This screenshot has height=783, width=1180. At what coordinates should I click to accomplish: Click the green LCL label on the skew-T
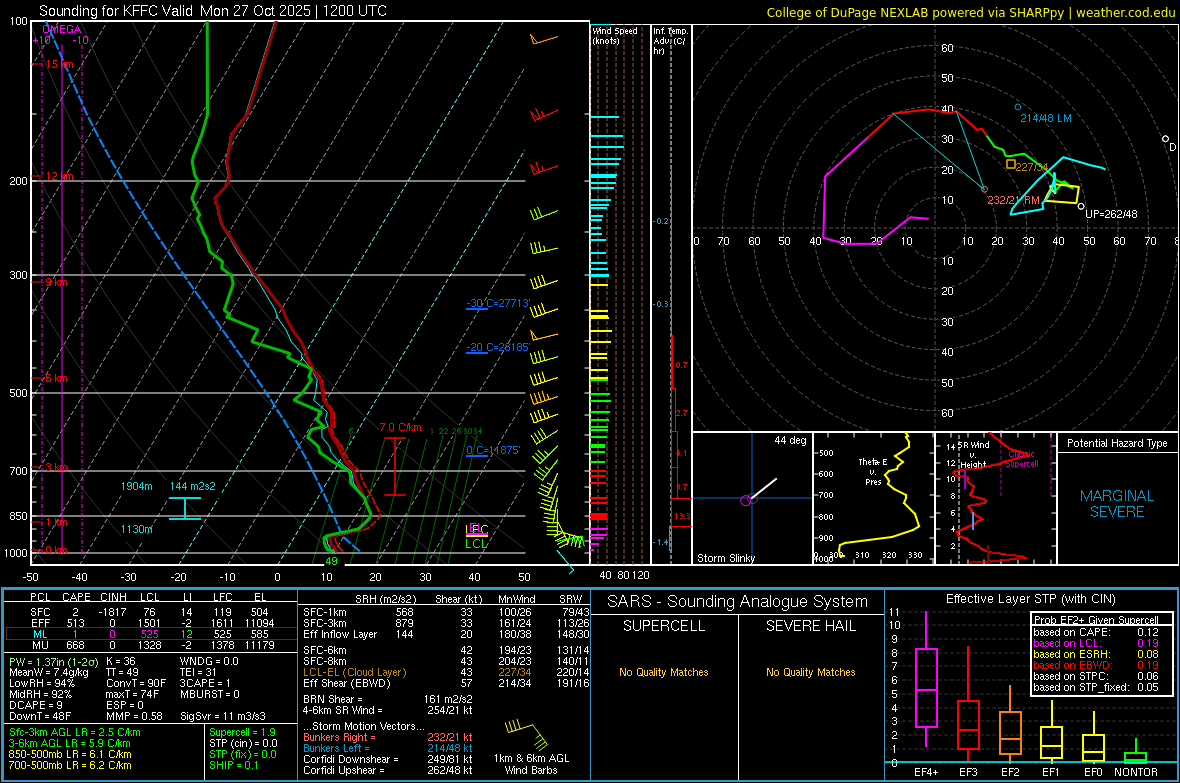(x=476, y=544)
